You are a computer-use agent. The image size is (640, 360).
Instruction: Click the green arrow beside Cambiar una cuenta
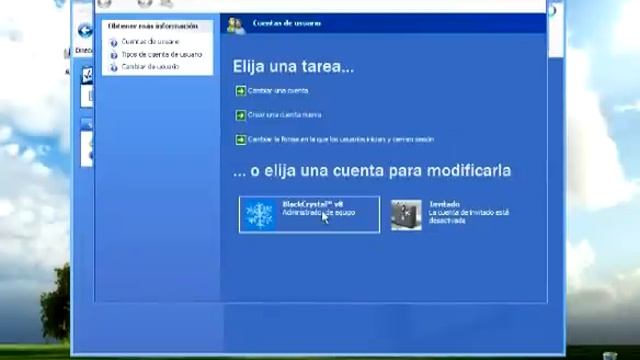pyautogui.click(x=241, y=91)
